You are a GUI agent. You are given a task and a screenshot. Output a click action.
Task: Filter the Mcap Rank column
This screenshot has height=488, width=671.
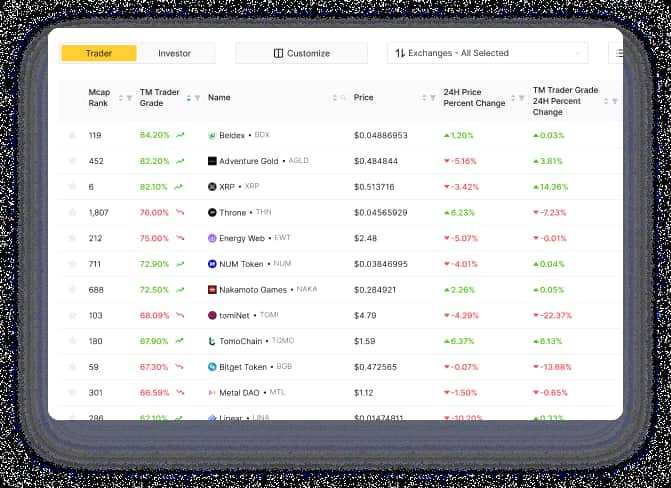[x=129, y=98]
